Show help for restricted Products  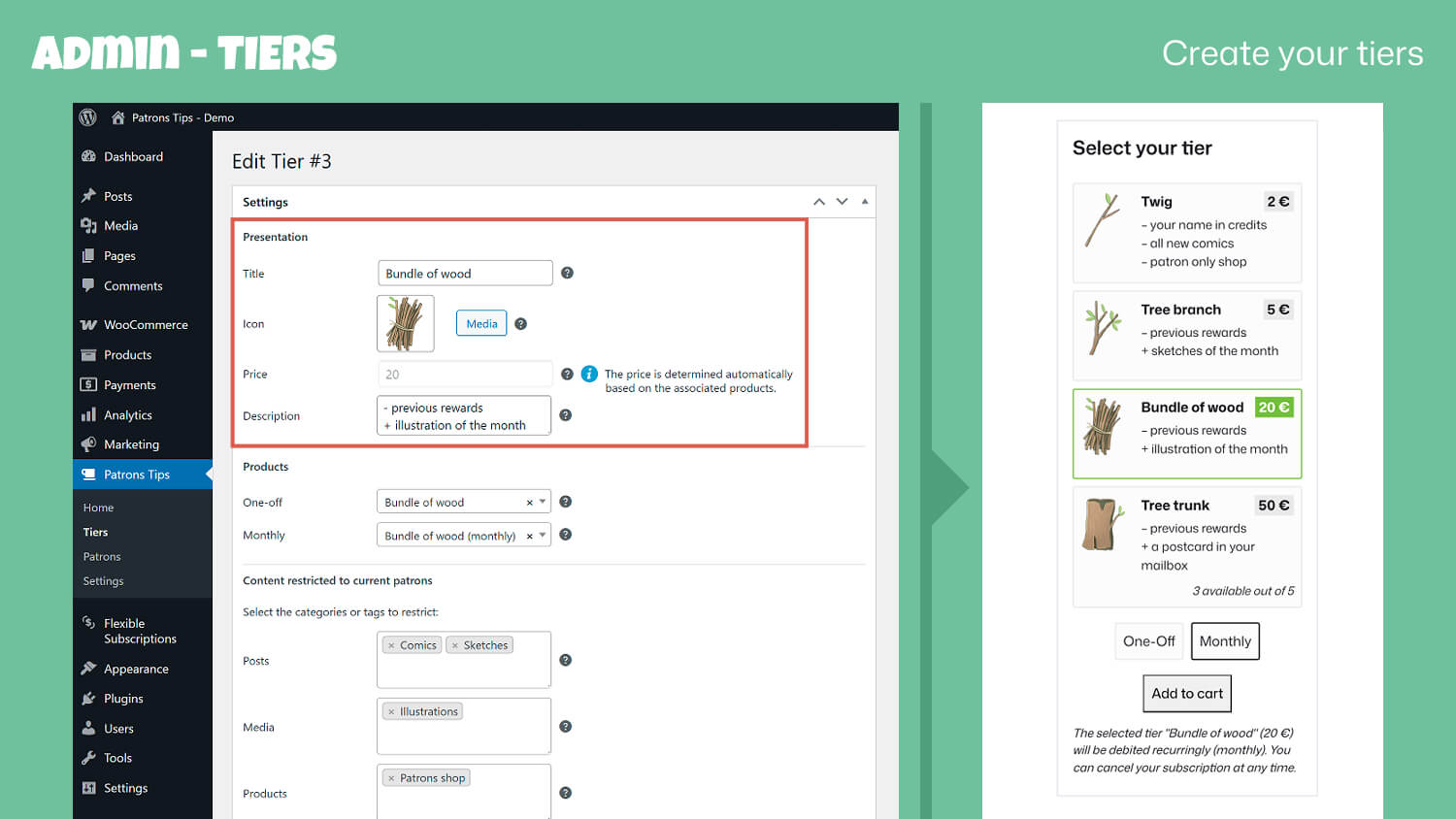coord(565,793)
